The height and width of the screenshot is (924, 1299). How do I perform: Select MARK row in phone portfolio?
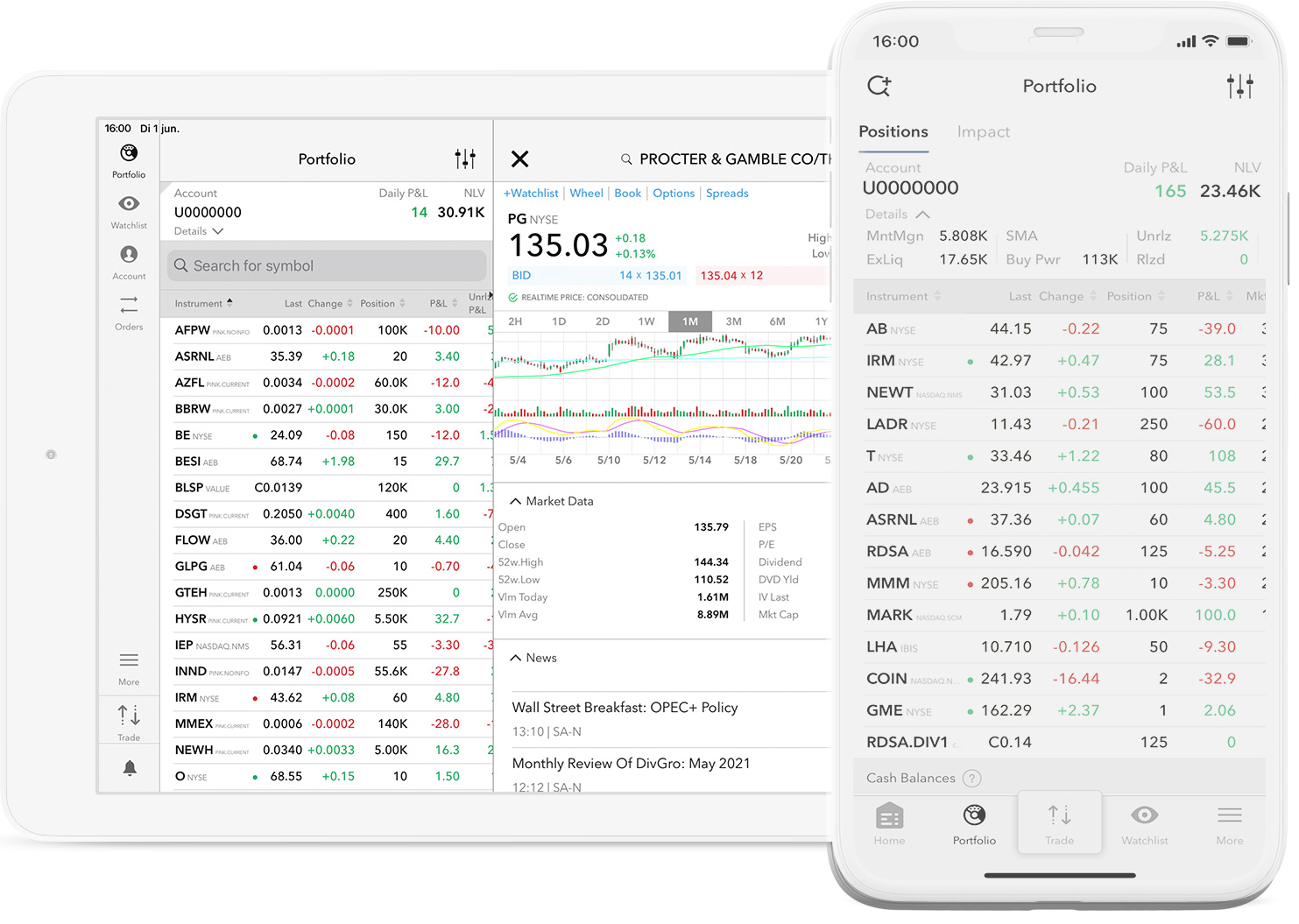coord(1060,615)
